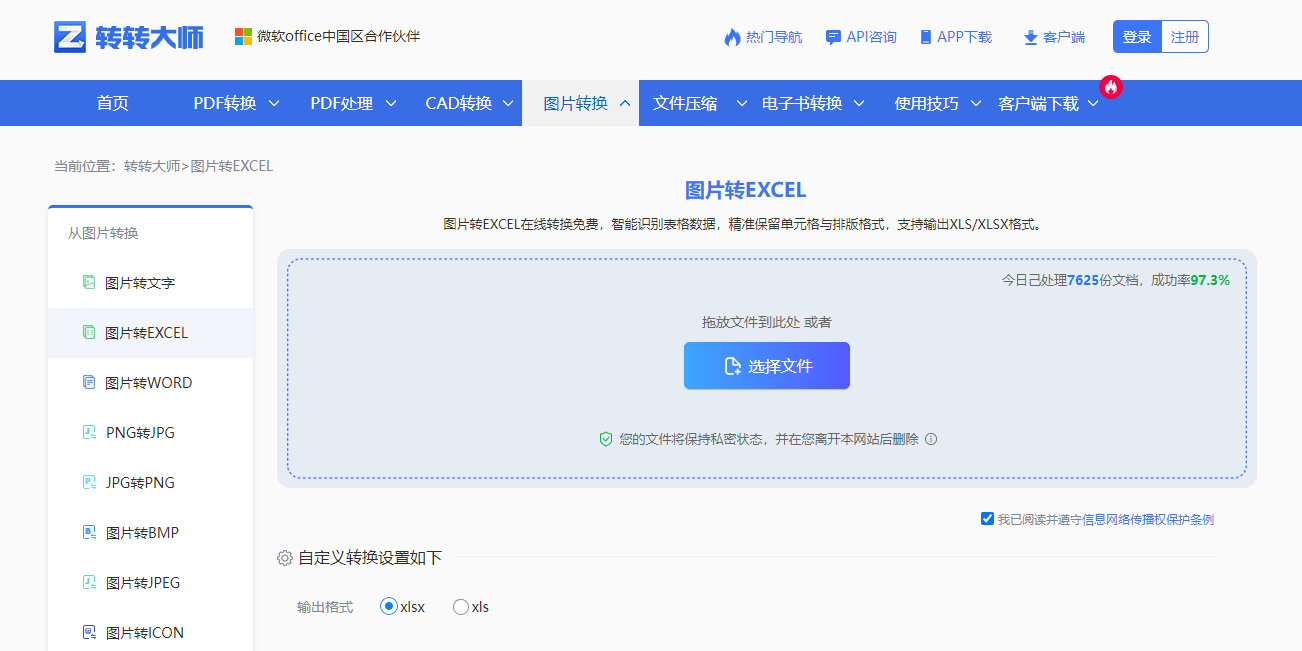Select the xlsx output format radio
The image size is (1302, 651).
pos(389,607)
